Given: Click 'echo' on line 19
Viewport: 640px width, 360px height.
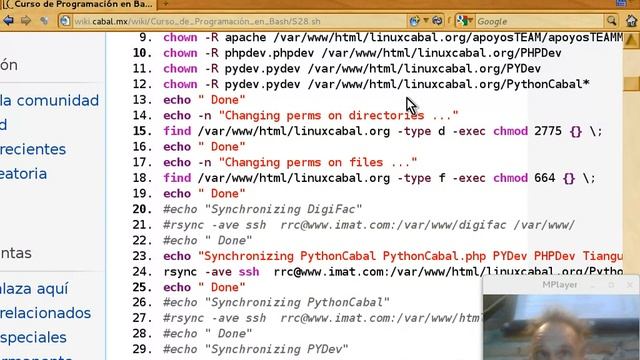Looking at the screenshot, I should click(x=177, y=194).
